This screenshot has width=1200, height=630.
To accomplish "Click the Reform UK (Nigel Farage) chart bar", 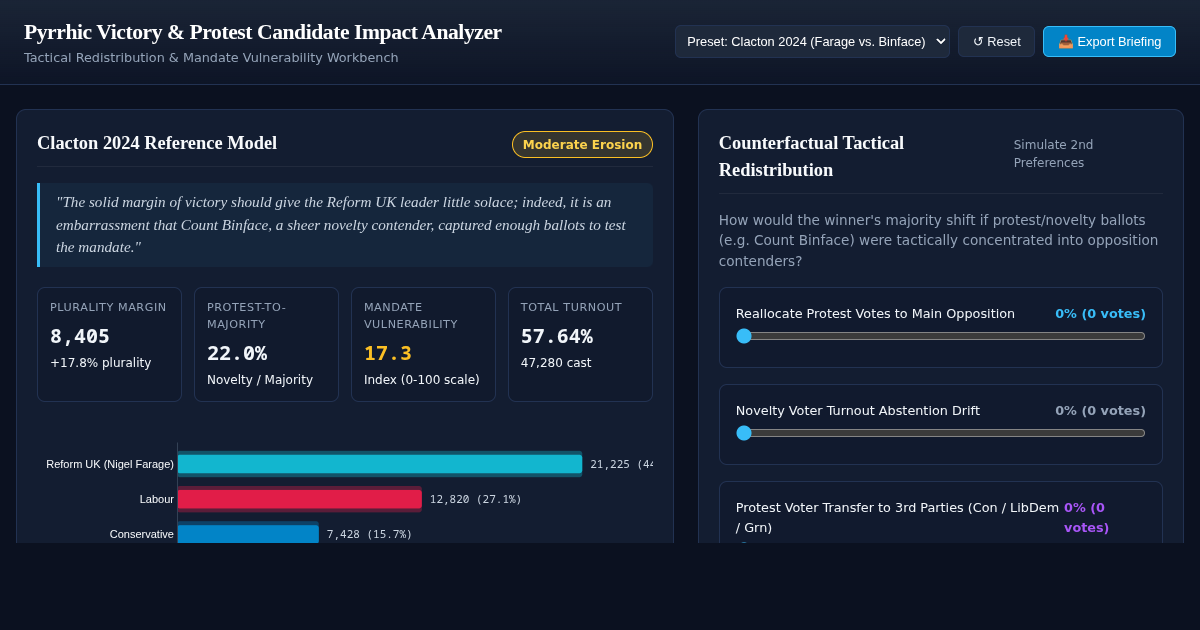I will tap(380, 464).
